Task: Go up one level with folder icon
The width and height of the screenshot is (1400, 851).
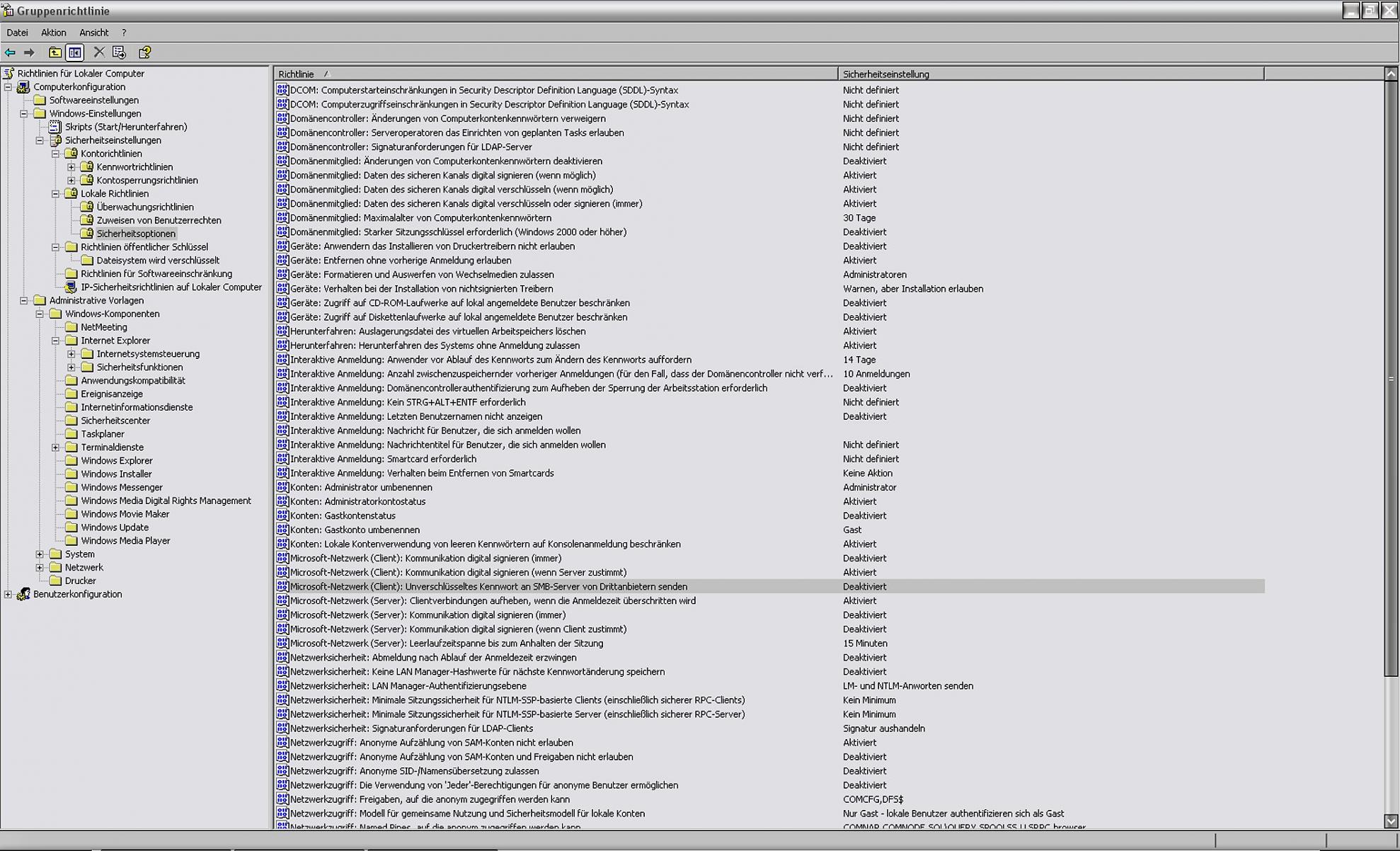Action: click(x=54, y=52)
